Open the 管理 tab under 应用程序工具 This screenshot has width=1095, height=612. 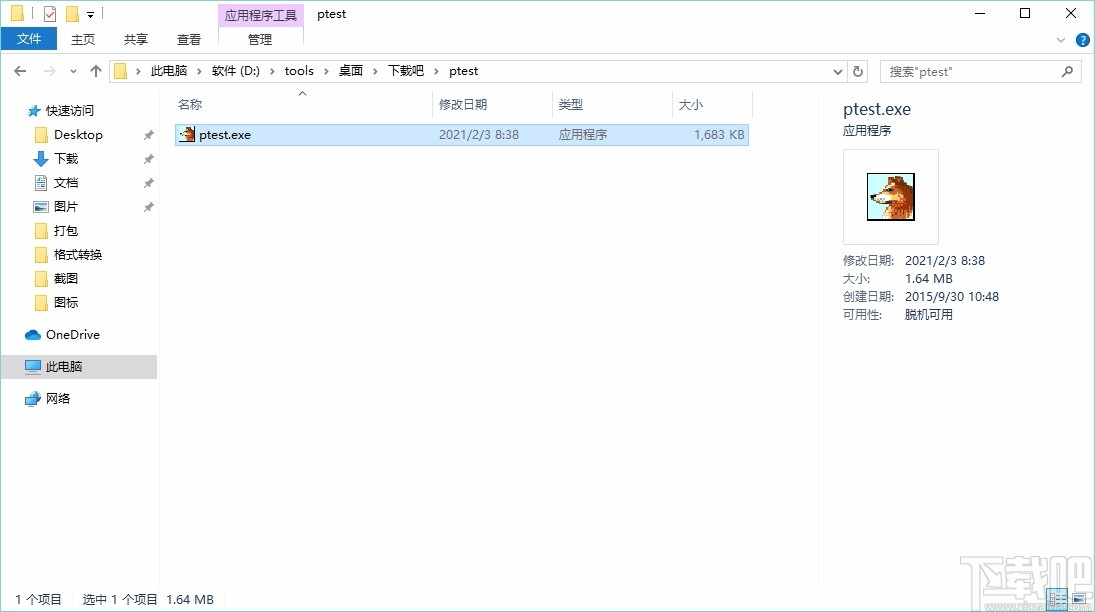(x=260, y=41)
